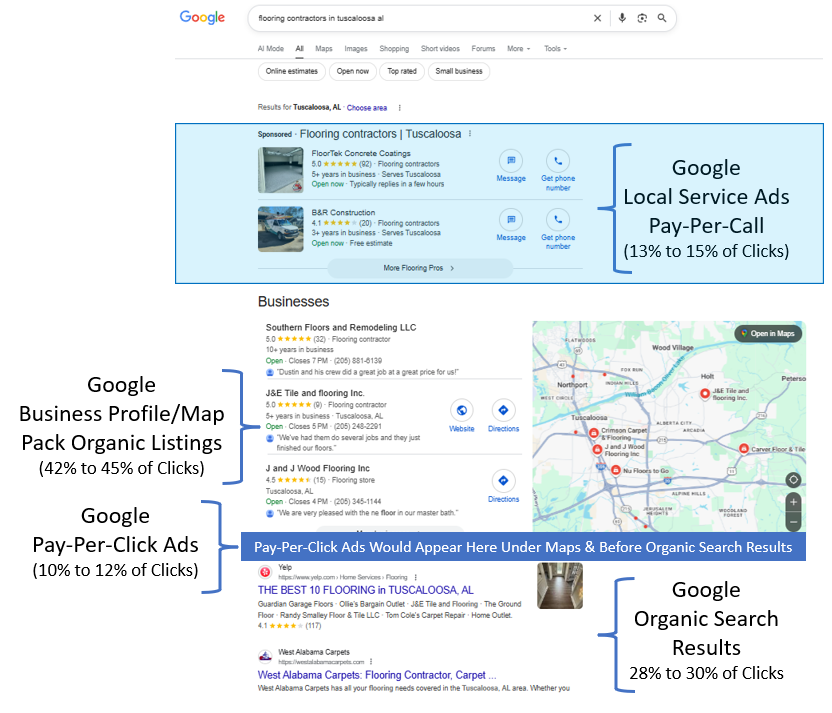This screenshot has width=832, height=713.
Task: Click the Choose area link
Action: coord(366,107)
